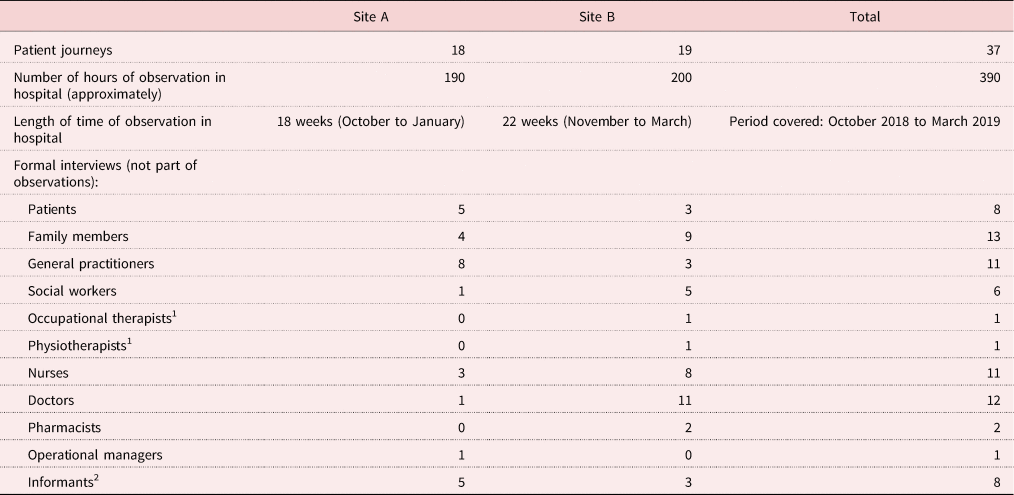Click the Nurses row label

tap(48, 373)
